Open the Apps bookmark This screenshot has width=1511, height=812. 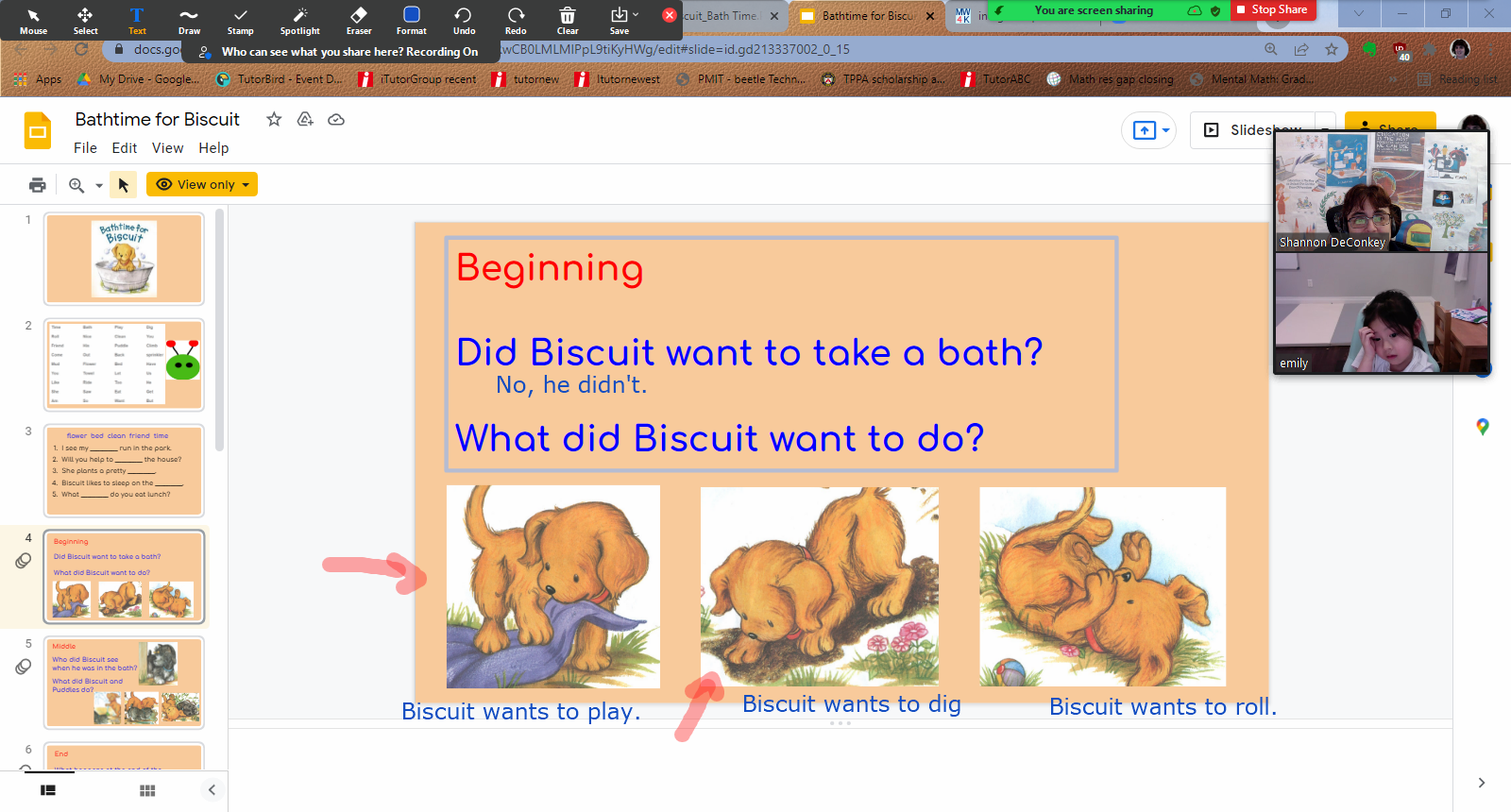coord(38,79)
